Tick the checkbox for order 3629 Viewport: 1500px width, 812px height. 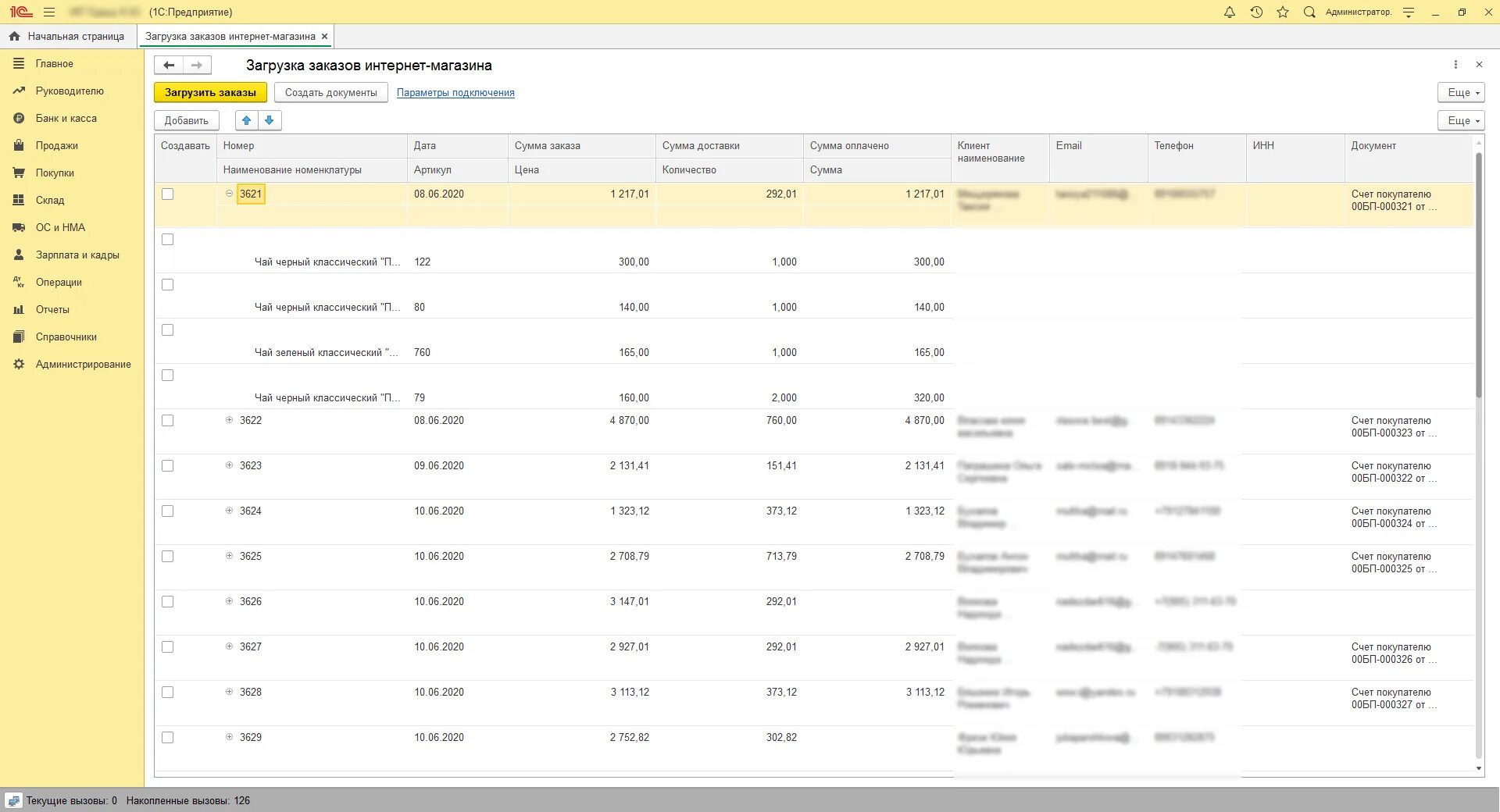[167, 738]
